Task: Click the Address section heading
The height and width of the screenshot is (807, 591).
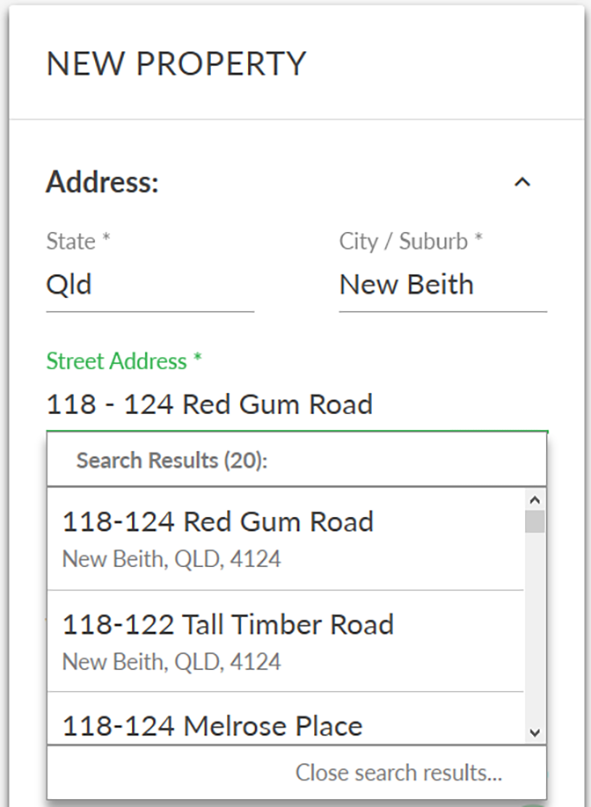Action: pyautogui.click(x=102, y=182)
